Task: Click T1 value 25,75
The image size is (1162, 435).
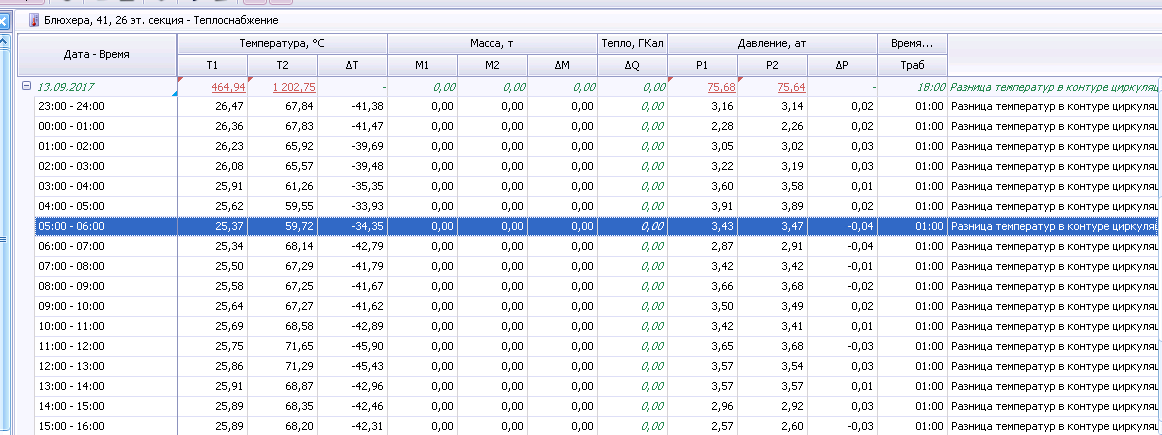Action: click(230, 347)
